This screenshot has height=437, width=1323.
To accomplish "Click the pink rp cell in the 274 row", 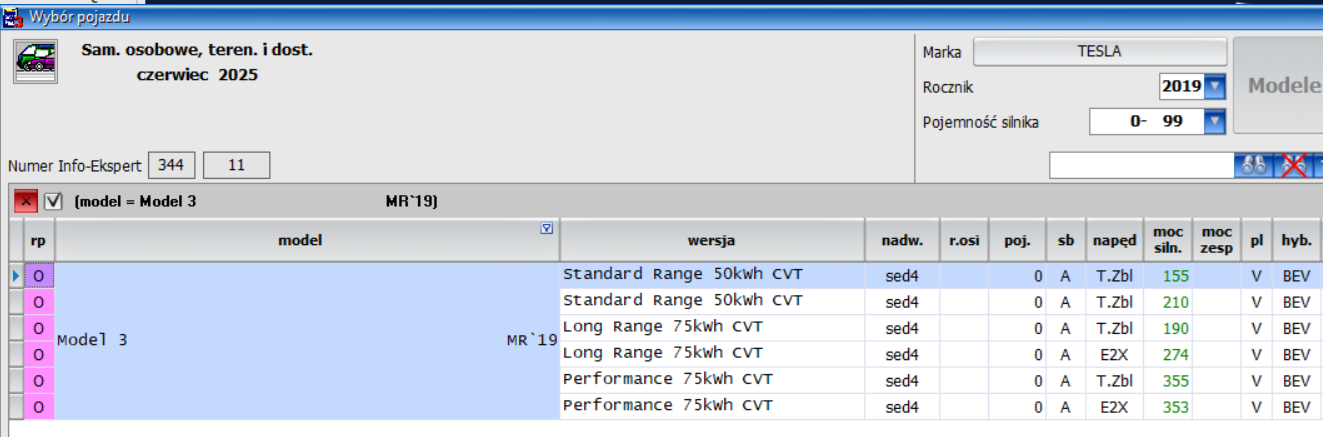I will [x=38, y=354].
